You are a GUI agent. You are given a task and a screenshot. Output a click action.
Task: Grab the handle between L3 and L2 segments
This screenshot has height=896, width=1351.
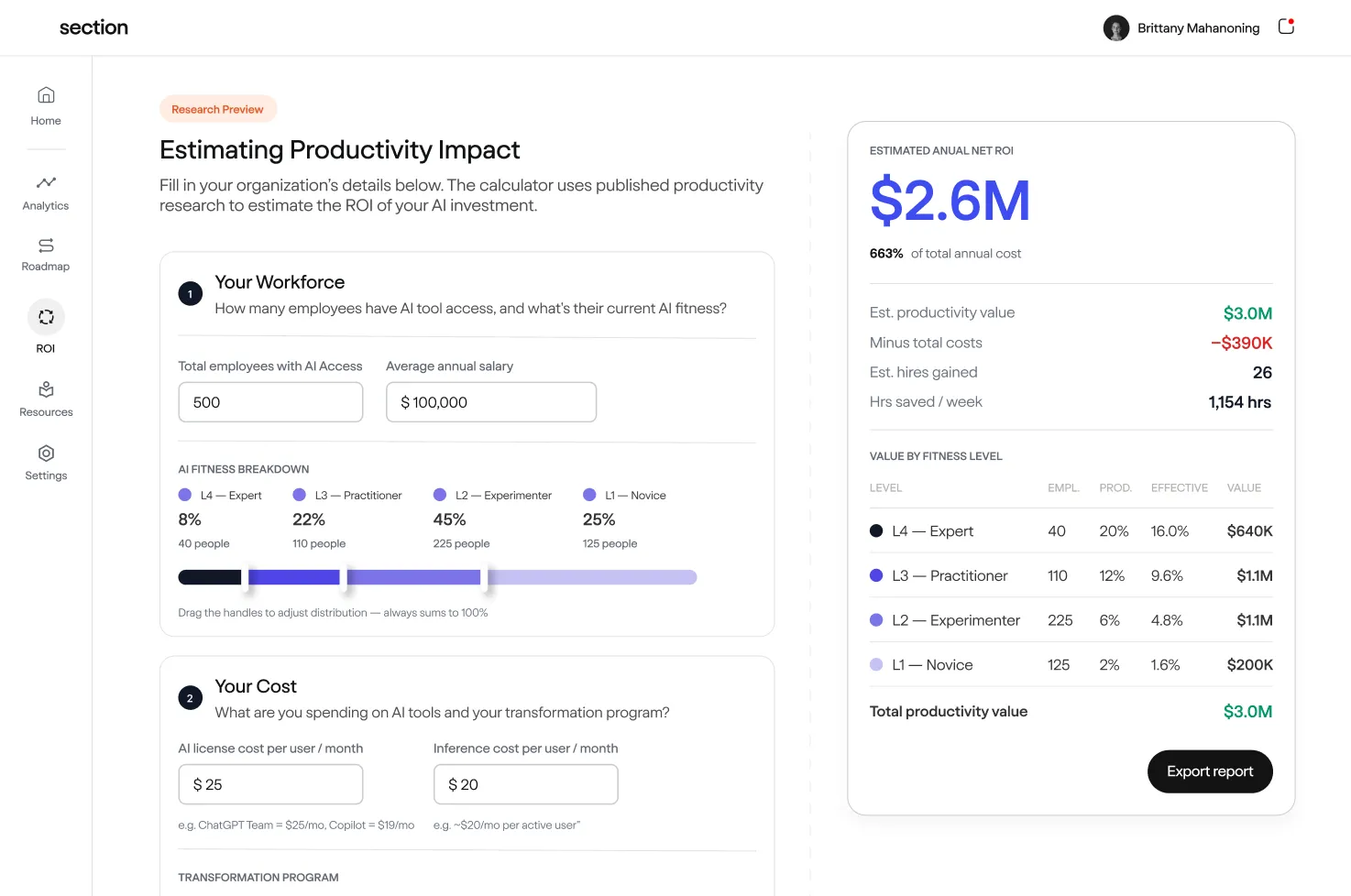pyautogui.click(x=343, y=577)
